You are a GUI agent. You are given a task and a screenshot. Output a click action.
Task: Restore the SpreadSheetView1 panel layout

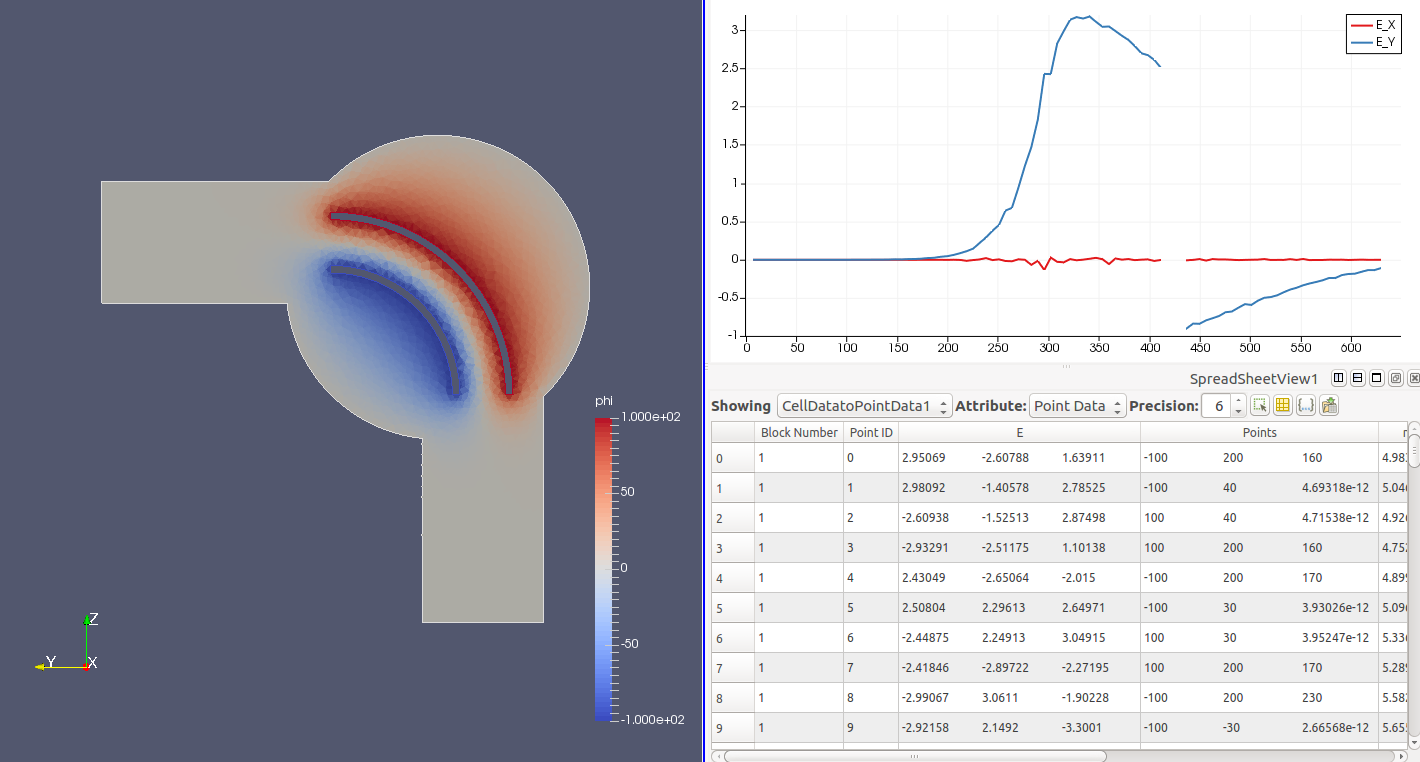click(1395, 378)
